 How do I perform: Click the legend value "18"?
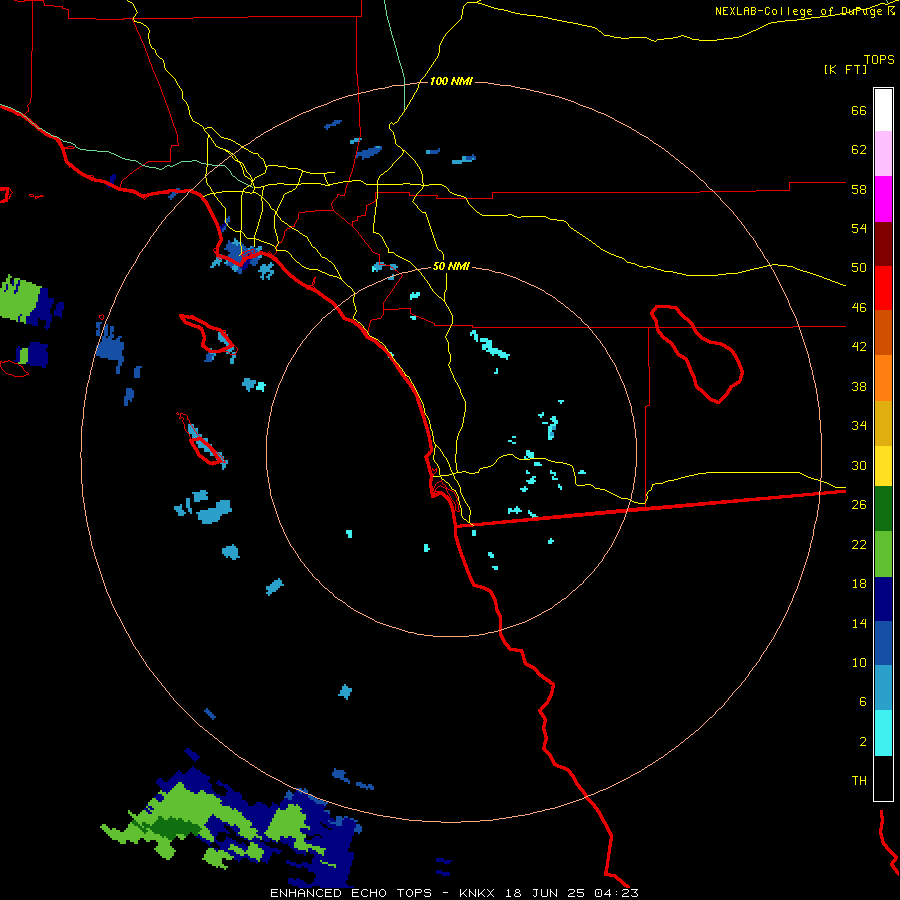pyautogui.click(x=859, y=584)
